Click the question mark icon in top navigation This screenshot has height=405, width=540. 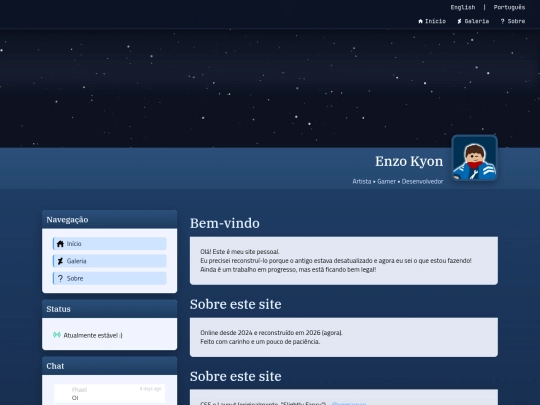click(502, 21)
